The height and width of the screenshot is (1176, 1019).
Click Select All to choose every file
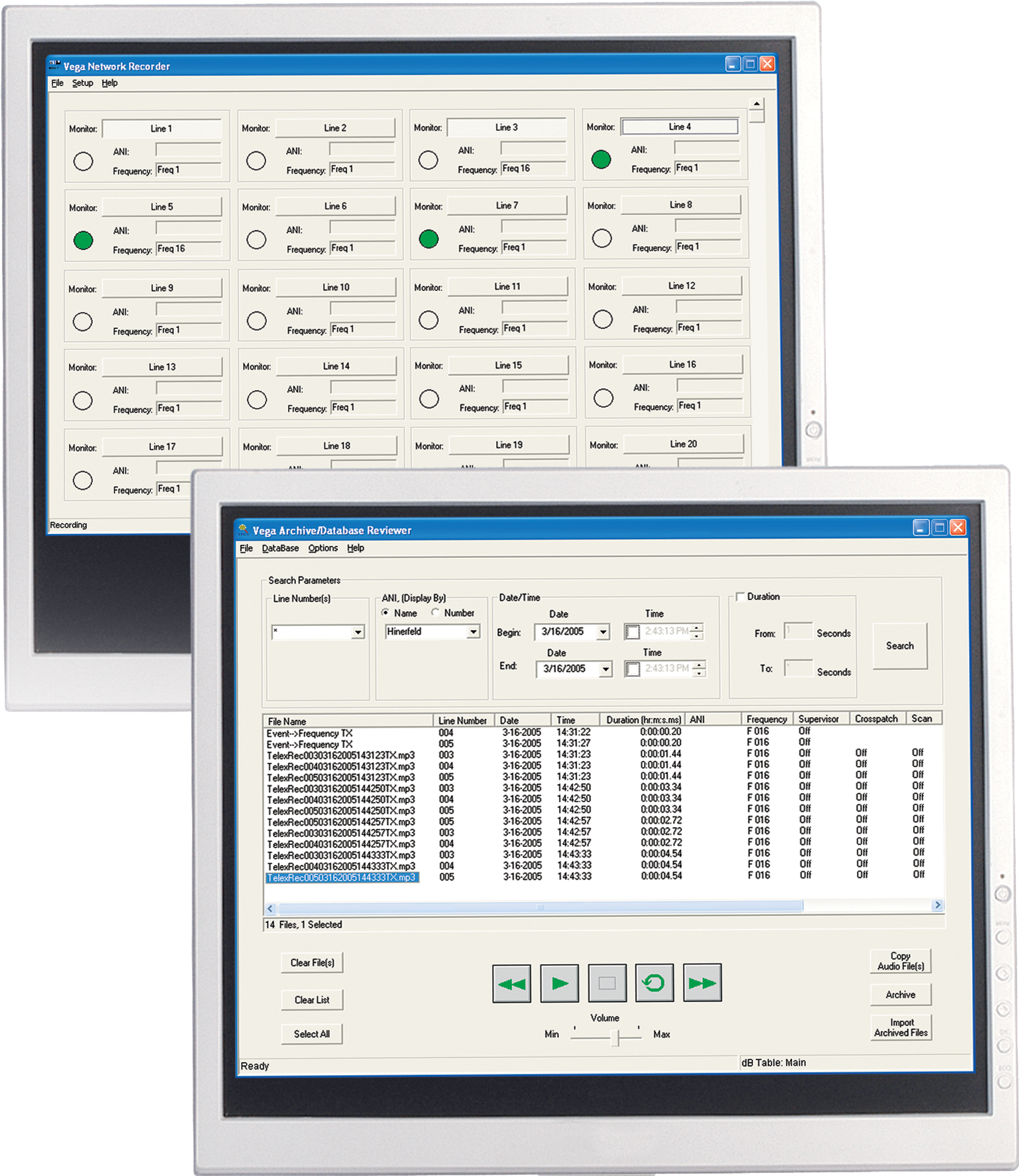pos(312,1033)
